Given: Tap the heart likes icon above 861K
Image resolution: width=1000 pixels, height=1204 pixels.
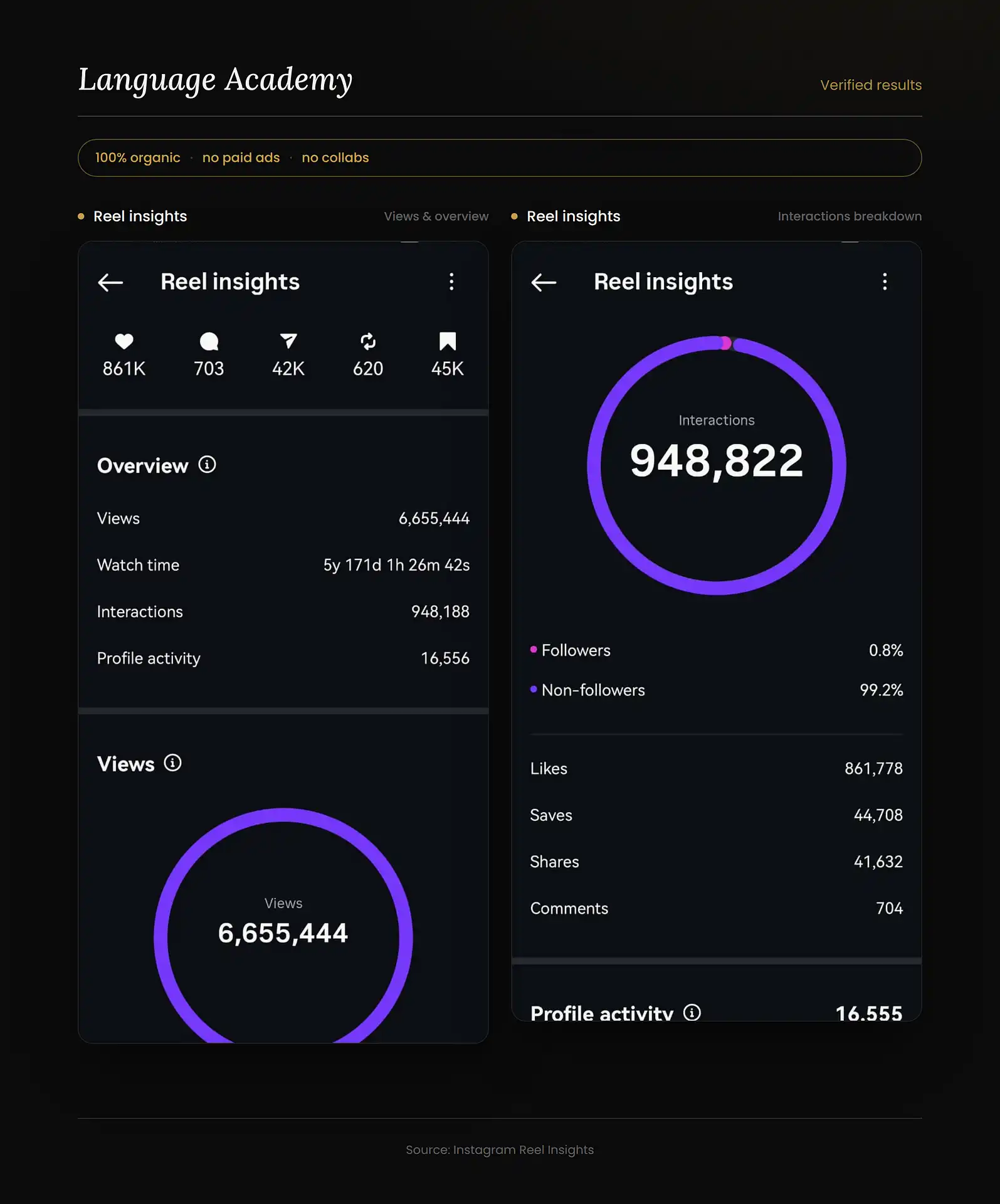Looking at the screenshot, I should click(124, 341).
